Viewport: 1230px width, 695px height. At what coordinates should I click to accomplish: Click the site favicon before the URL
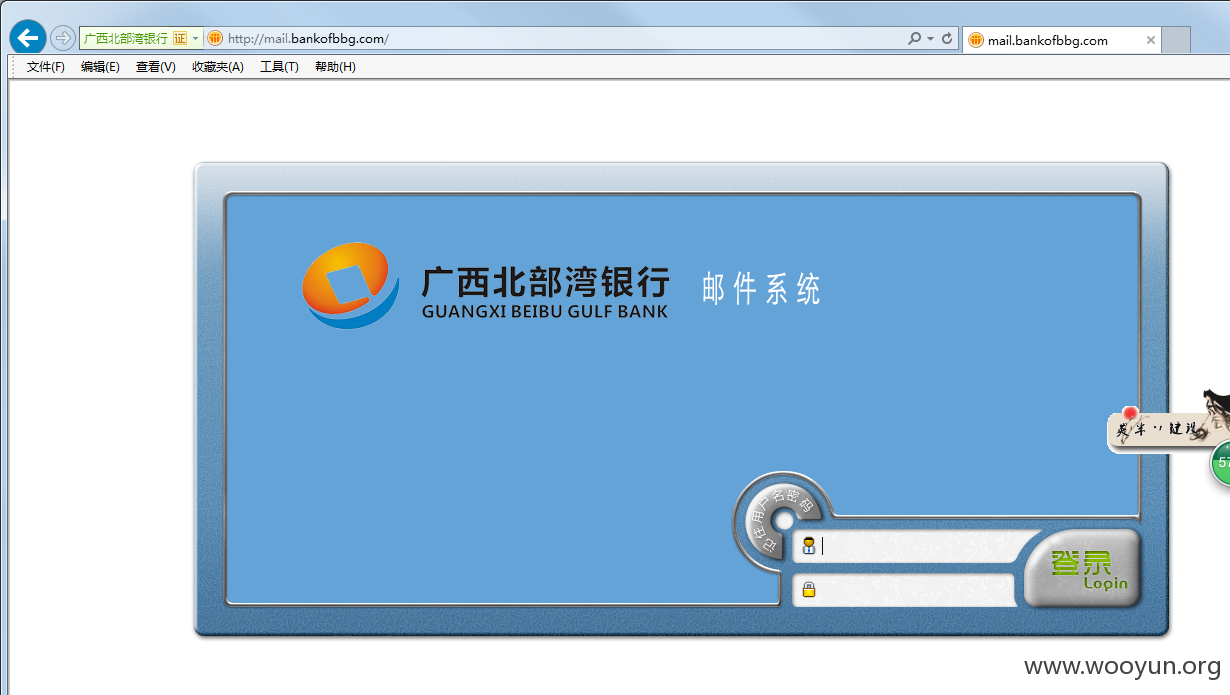[215, 39]
